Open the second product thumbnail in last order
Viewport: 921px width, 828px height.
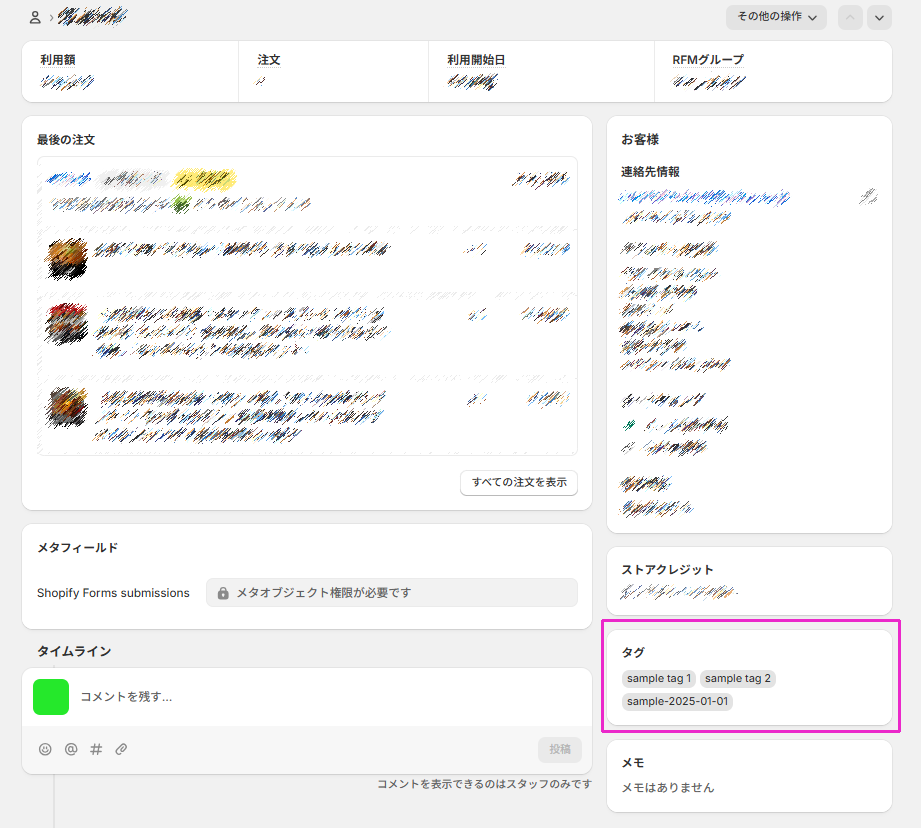67,324
